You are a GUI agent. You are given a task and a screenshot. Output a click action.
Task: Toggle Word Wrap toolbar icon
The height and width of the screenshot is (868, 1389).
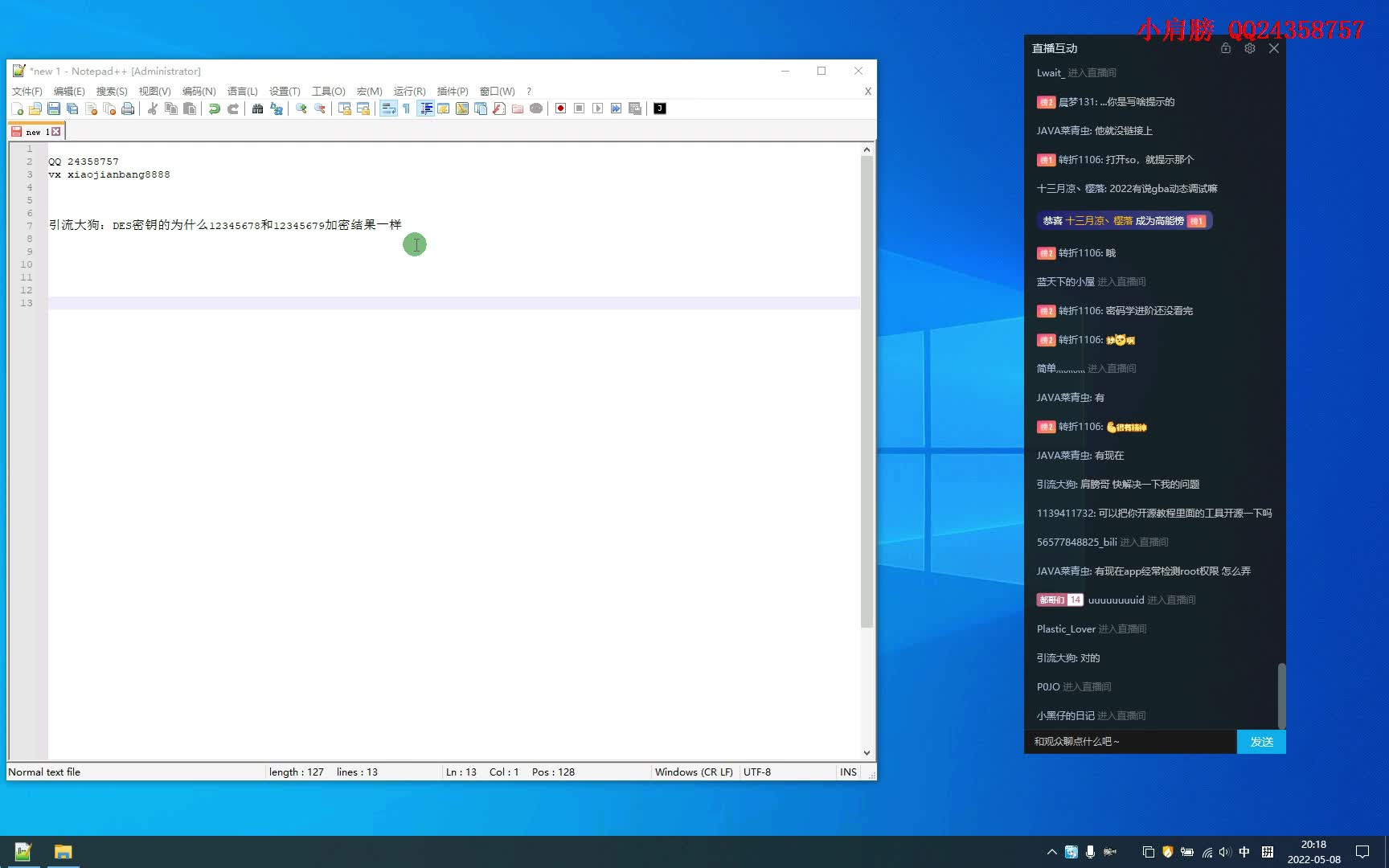(388, 108)
